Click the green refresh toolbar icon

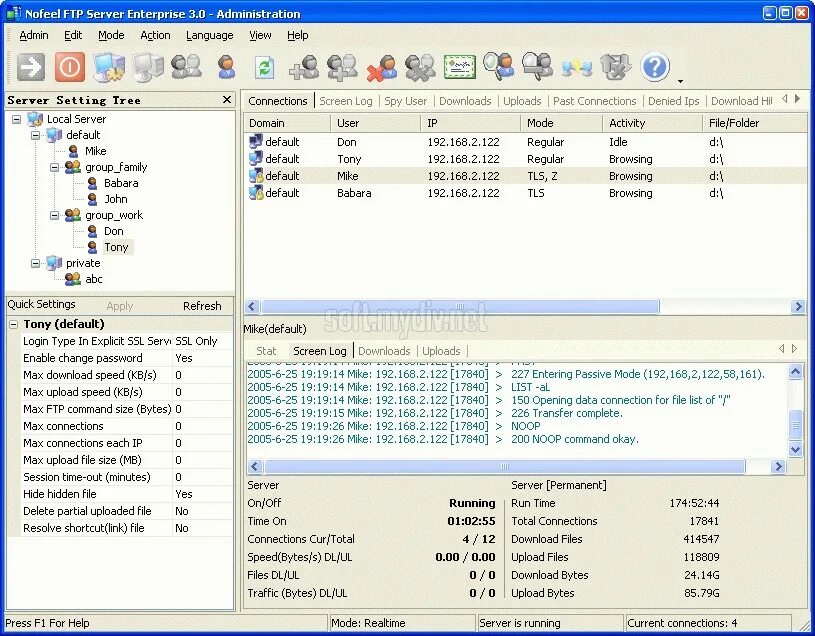click(265, 68)
